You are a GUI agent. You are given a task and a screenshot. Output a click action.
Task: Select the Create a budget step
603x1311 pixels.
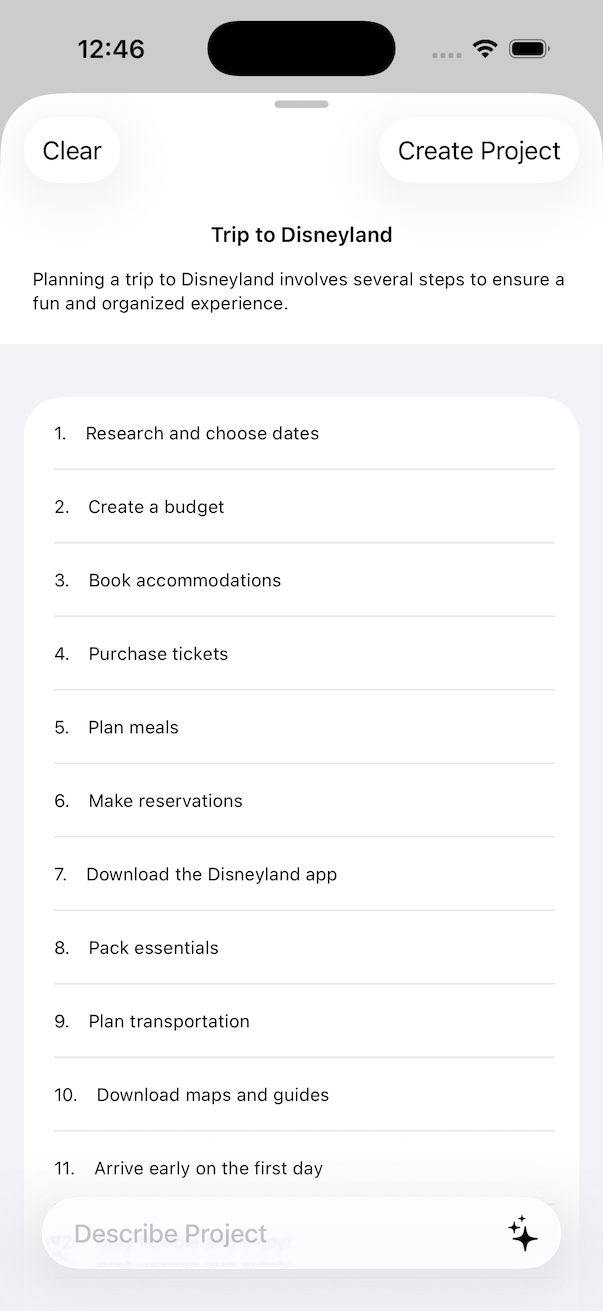click(156, 507)
